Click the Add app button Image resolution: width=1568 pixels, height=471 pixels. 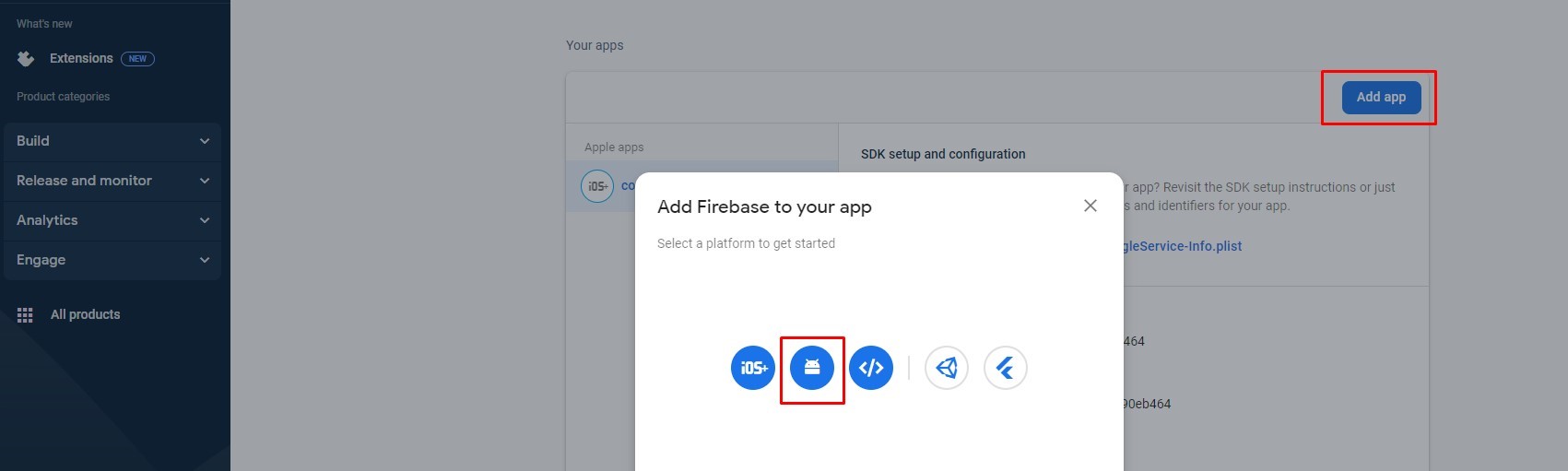coord(1381,97)
